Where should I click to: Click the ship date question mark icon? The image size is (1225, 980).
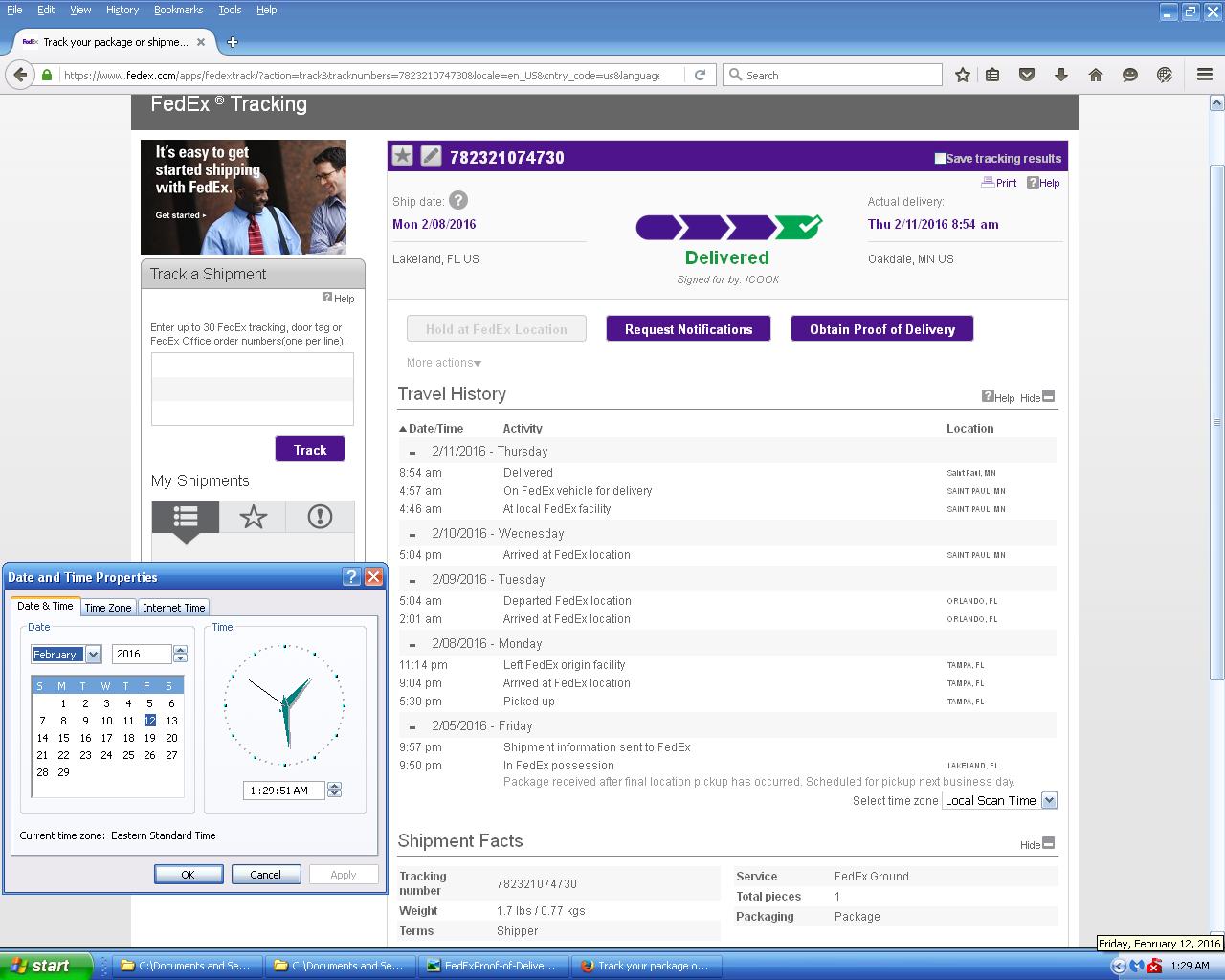(458, 201)
